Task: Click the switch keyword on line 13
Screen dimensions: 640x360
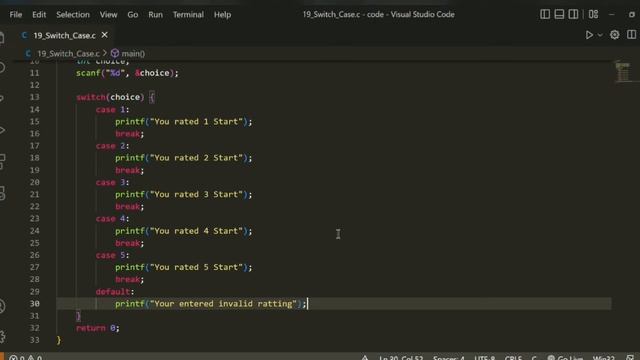Action: point(91,97)
